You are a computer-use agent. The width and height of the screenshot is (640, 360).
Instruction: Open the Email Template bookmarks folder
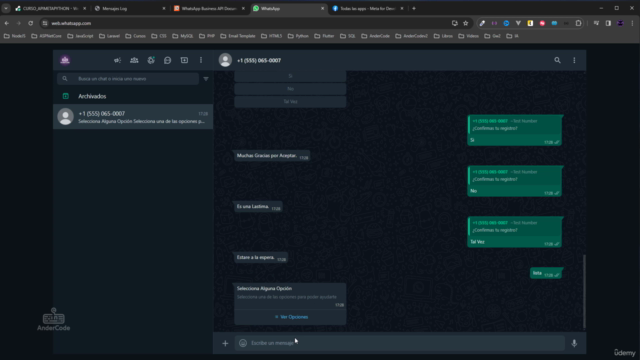click(238, 36)
